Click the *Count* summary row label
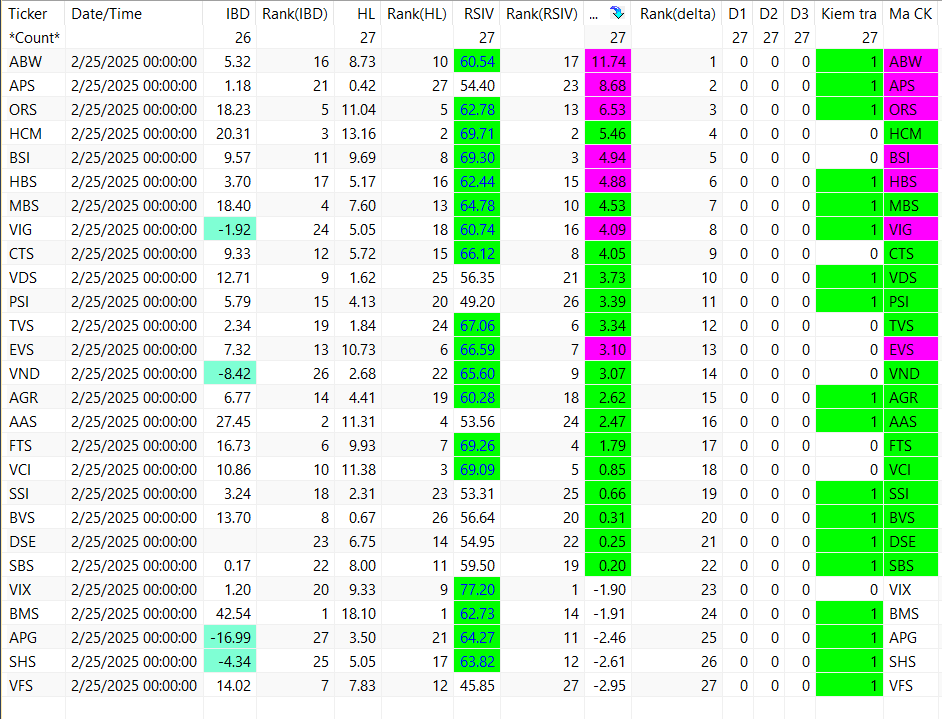Image resolution: width=942 pixels, height=719 pixels. pos(34,38)
